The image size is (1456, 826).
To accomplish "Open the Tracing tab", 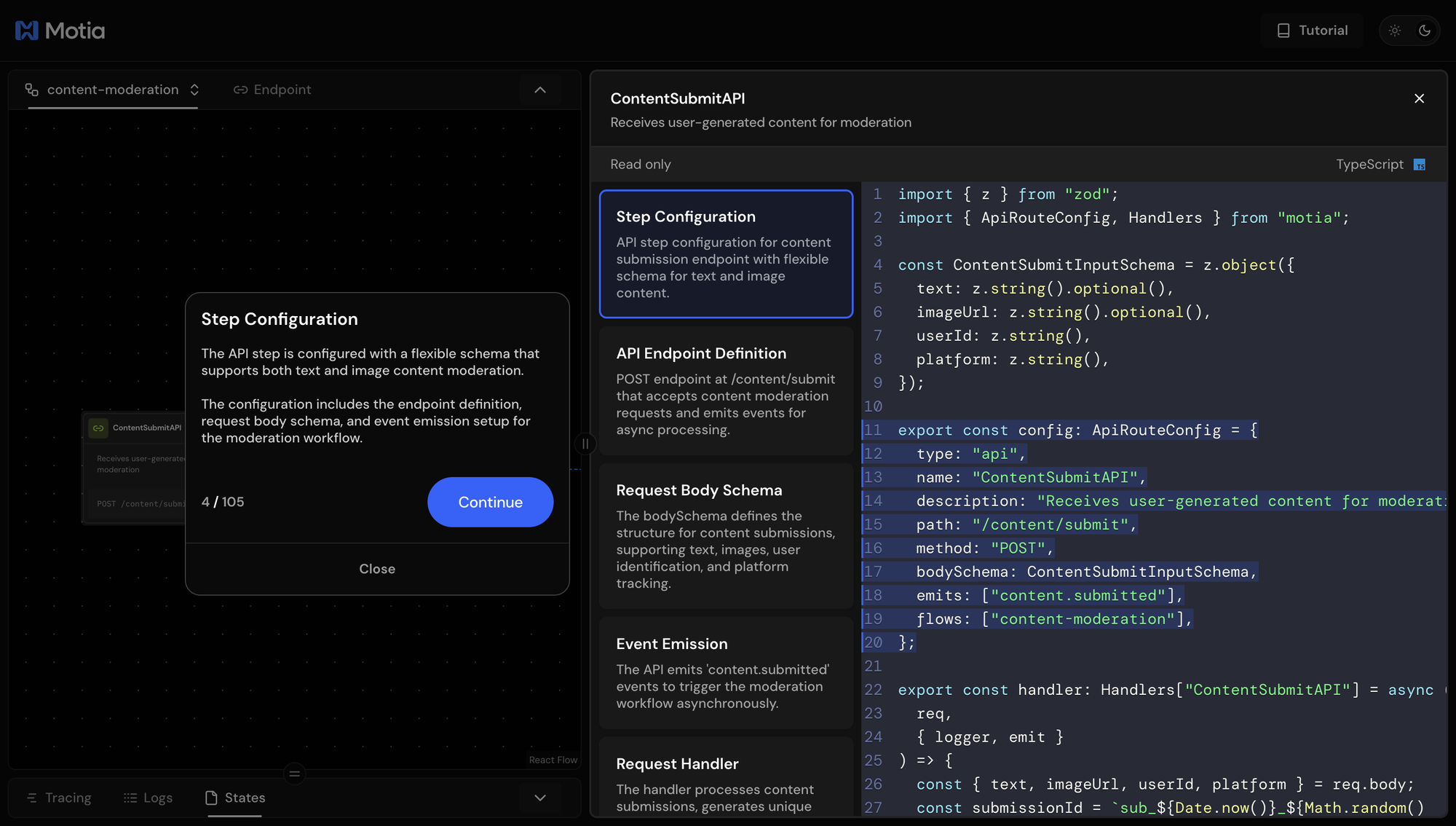I will [x=59, y=798].
